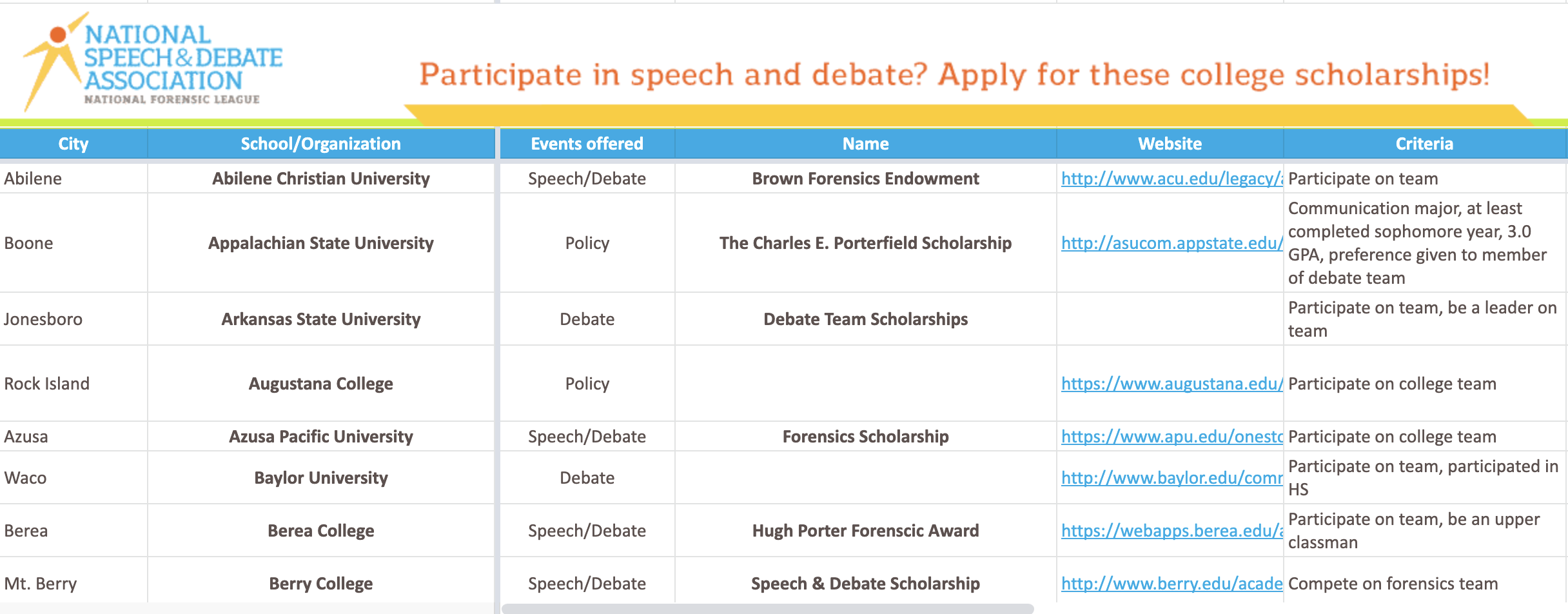Select the Berea College cell
Screen dimensions: 1568x614
(x=320, y=531)
